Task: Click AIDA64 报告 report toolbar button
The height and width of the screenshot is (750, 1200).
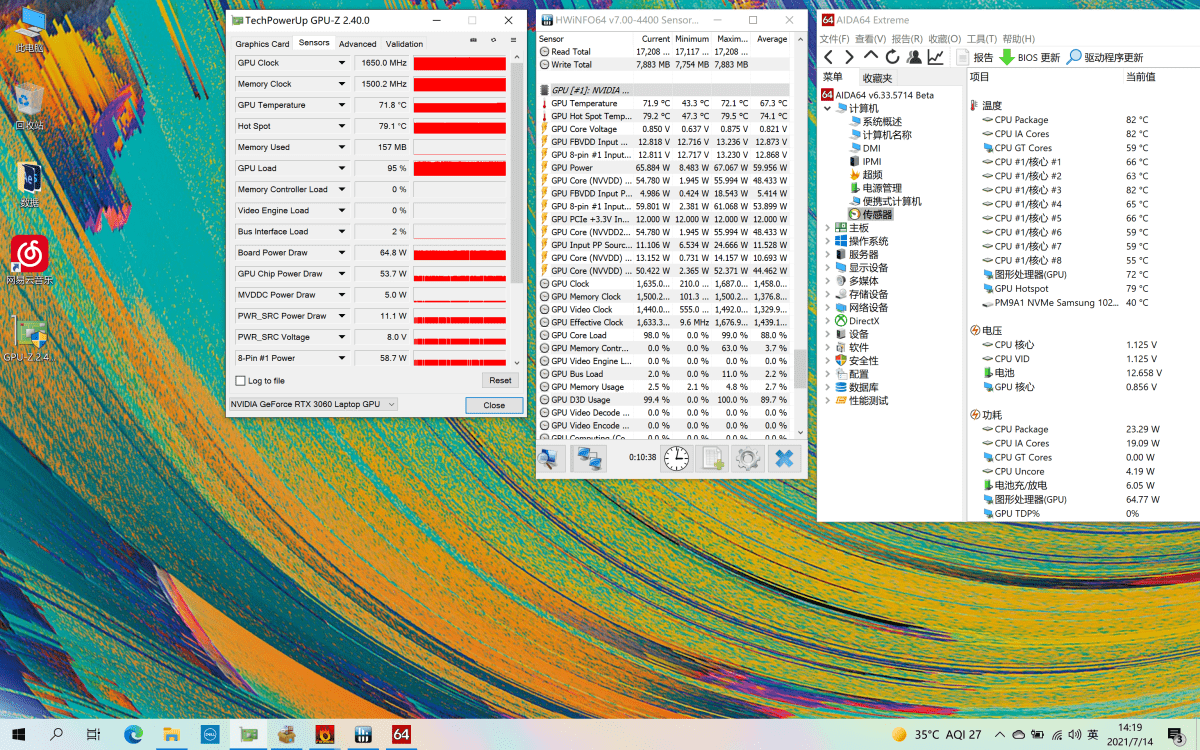Action: (x=975, y=57)
